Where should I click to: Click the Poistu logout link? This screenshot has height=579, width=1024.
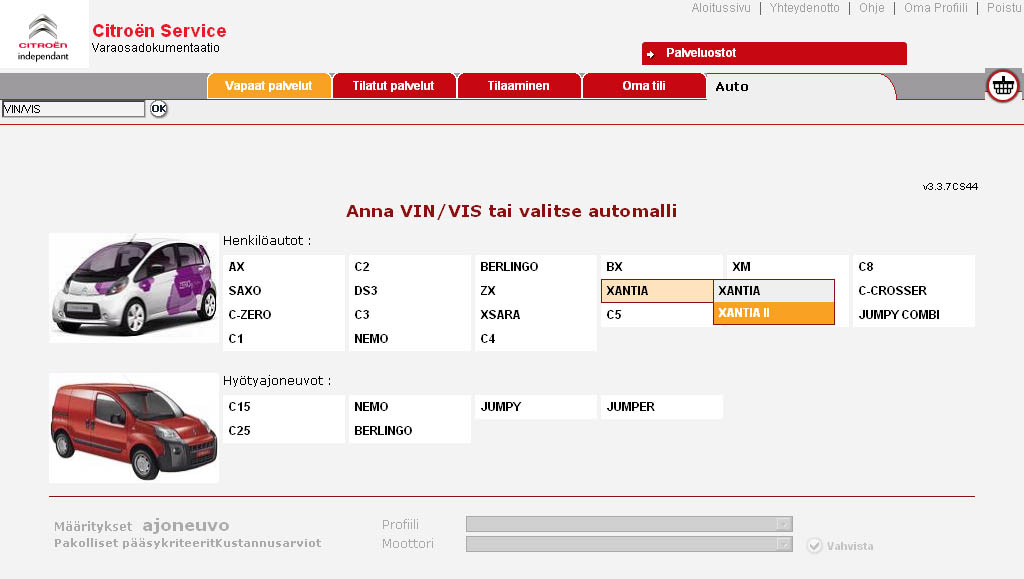[x=1003, y=8]
